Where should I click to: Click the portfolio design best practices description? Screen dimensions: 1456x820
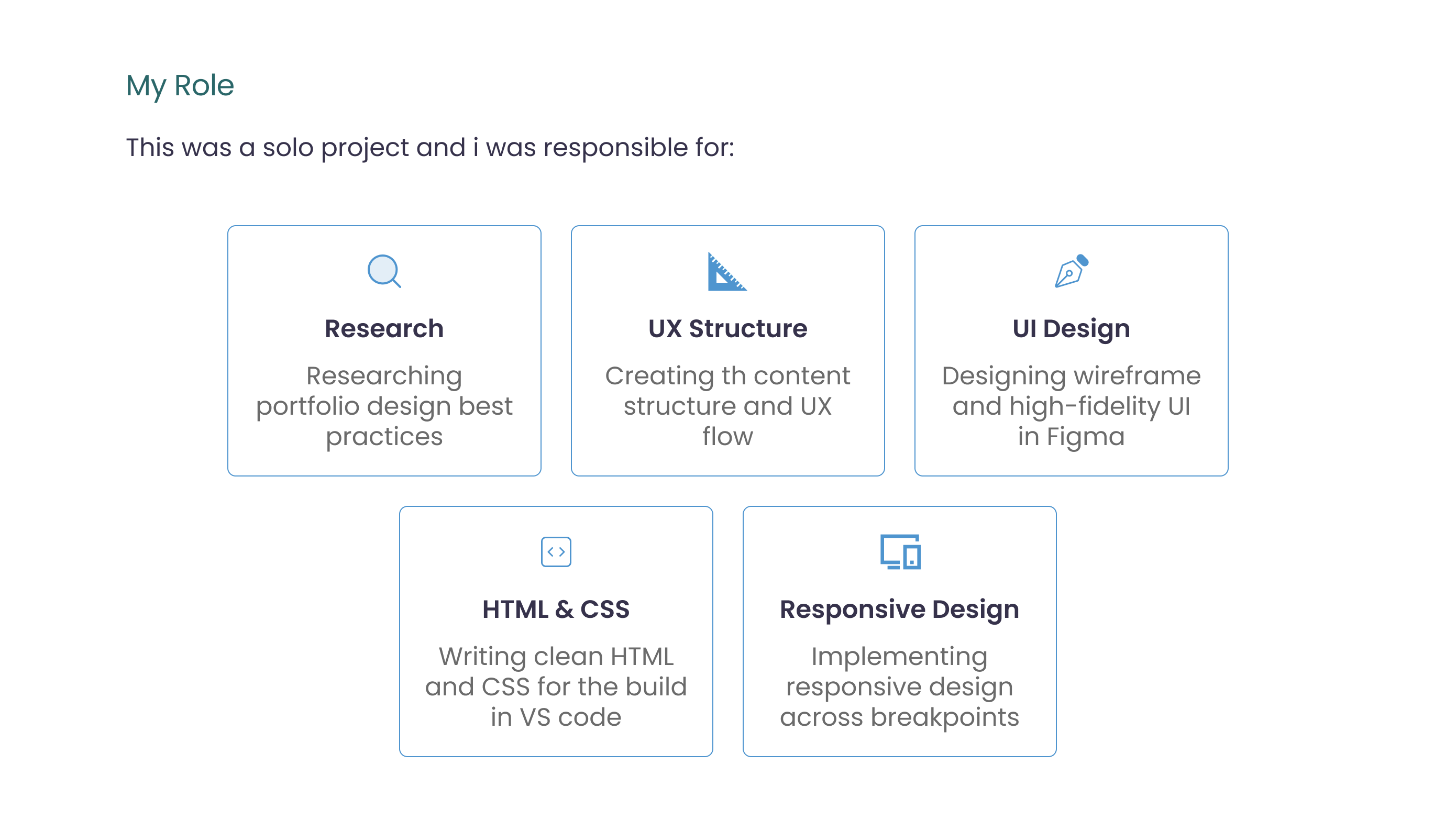point(384,406)
